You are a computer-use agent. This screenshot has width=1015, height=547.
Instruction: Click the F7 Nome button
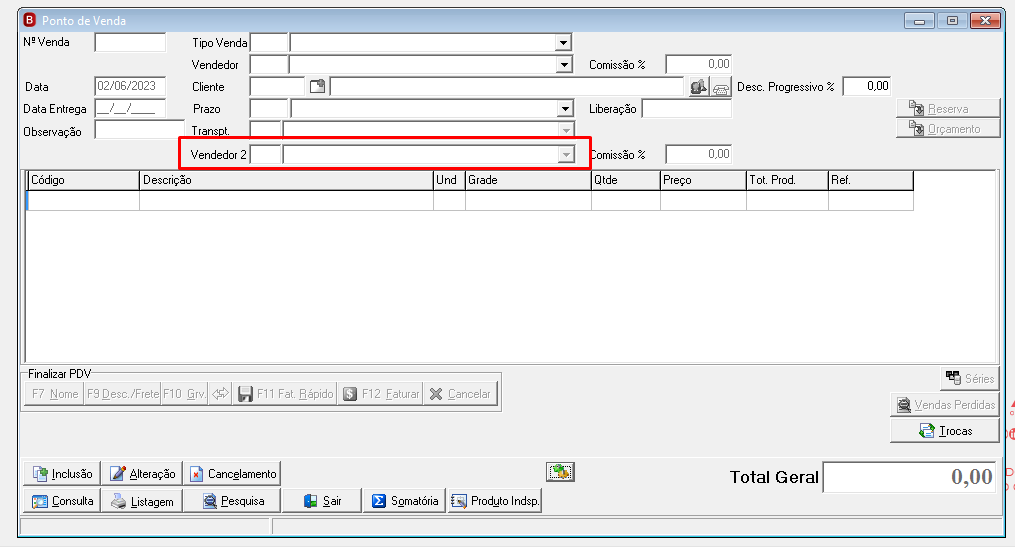(54, 394)
